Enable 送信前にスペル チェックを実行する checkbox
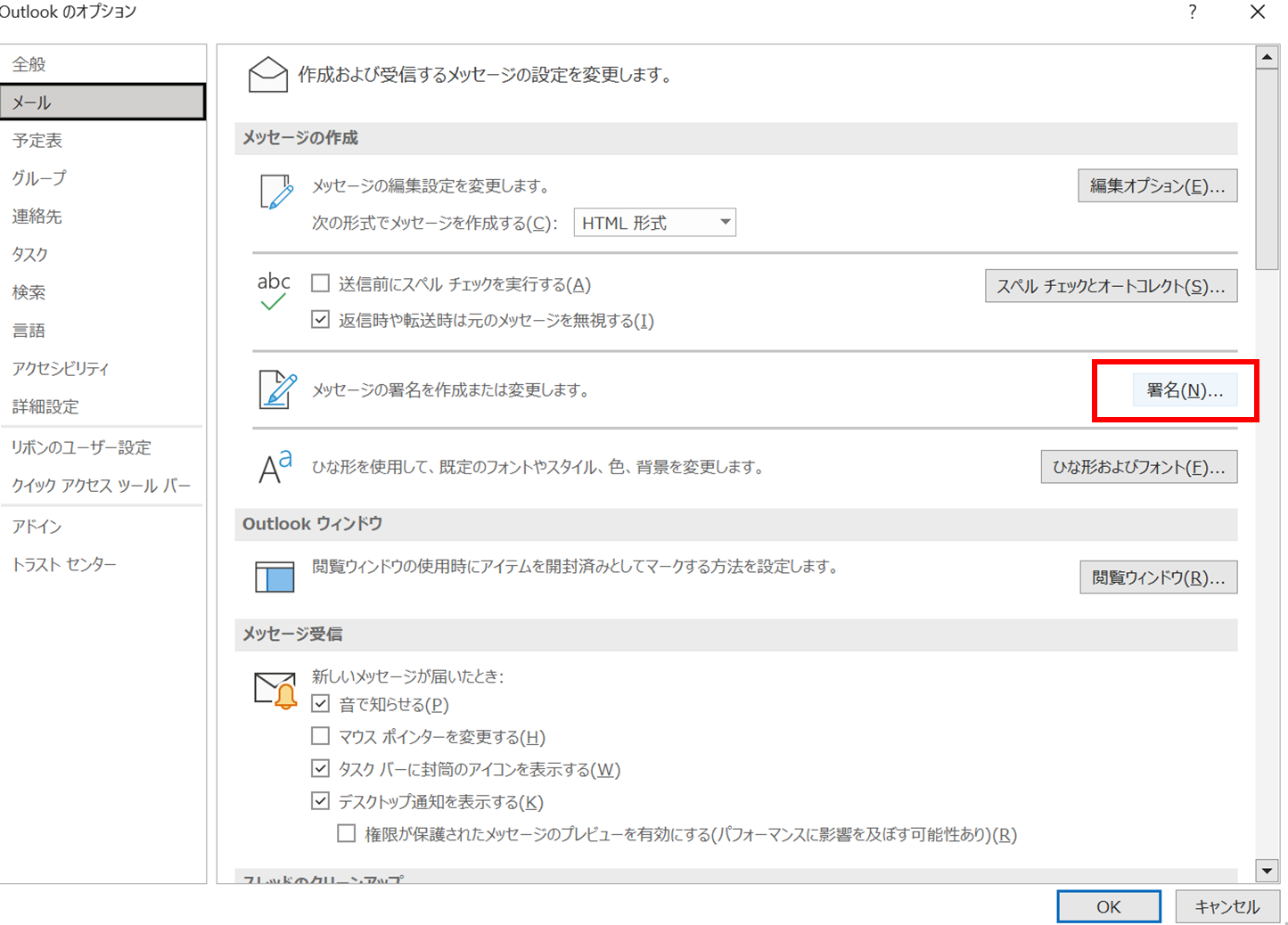 (x=320, y=283)
